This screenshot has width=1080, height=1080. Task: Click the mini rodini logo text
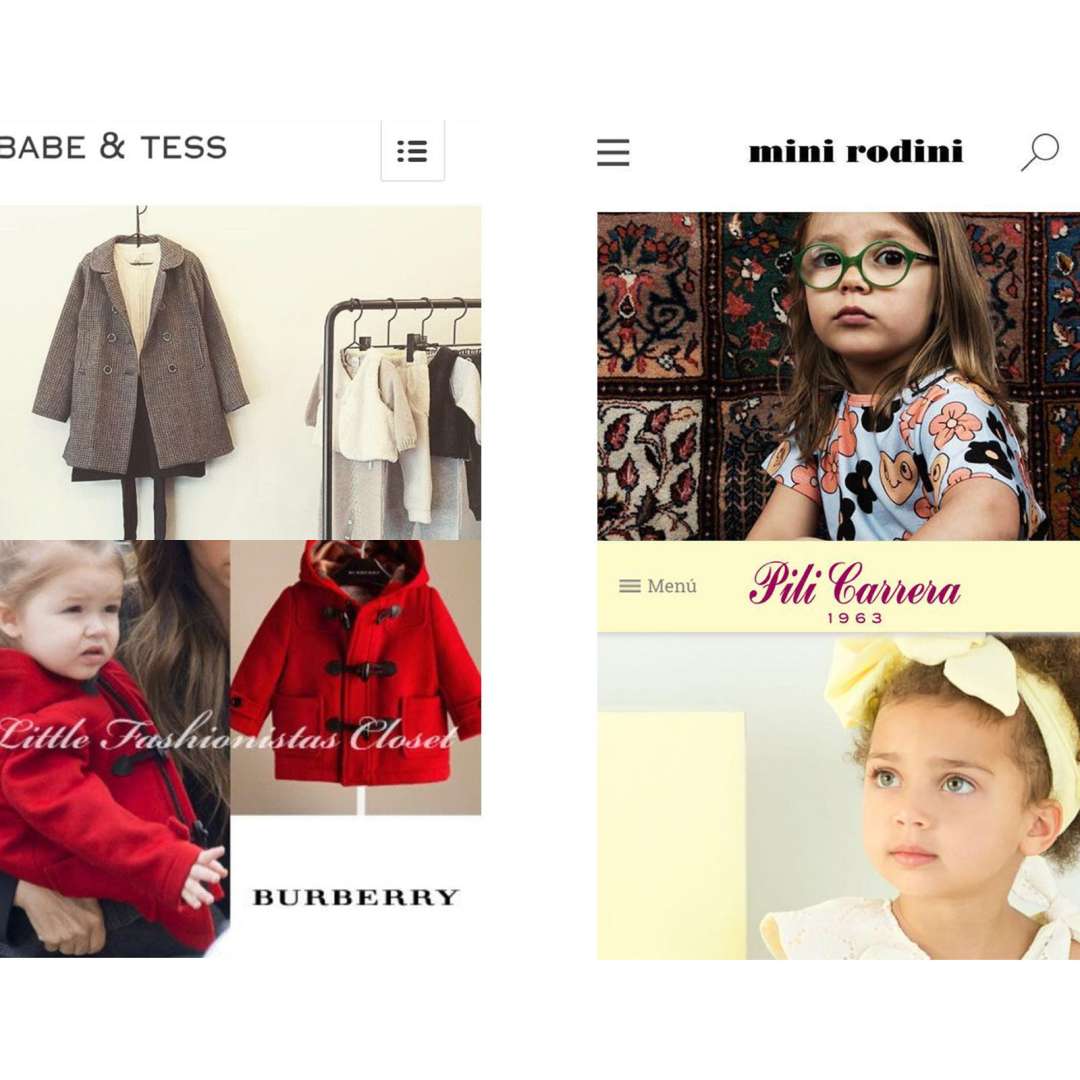[x=856, y=152]
